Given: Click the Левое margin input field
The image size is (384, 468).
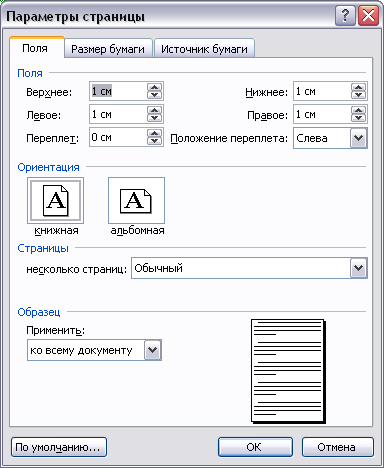Looking at the screenshot, I should [118, 114].
